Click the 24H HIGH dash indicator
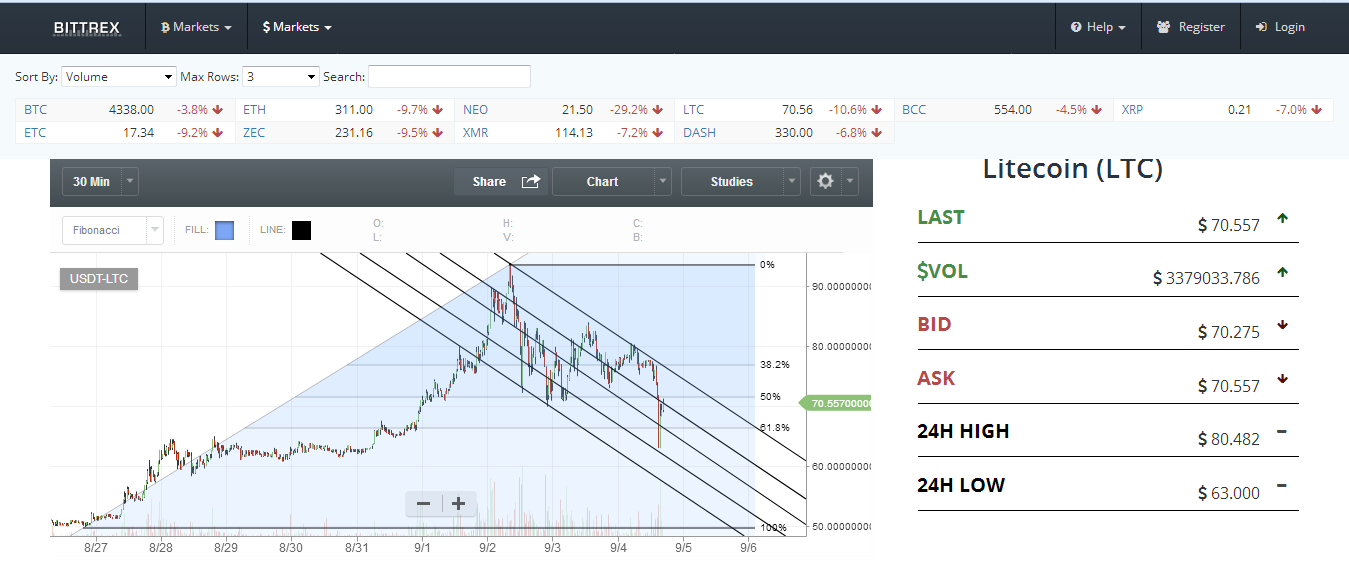 tap(1282, 431)
